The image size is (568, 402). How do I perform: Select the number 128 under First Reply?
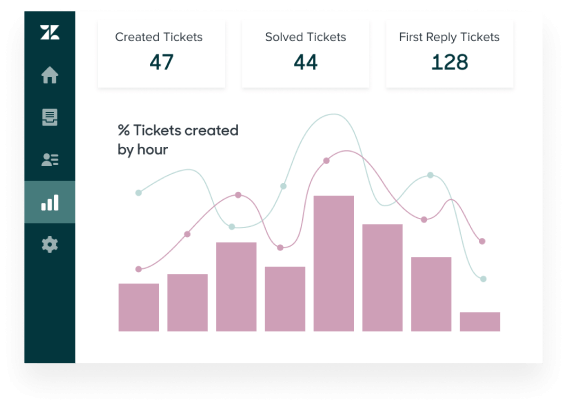450,62
